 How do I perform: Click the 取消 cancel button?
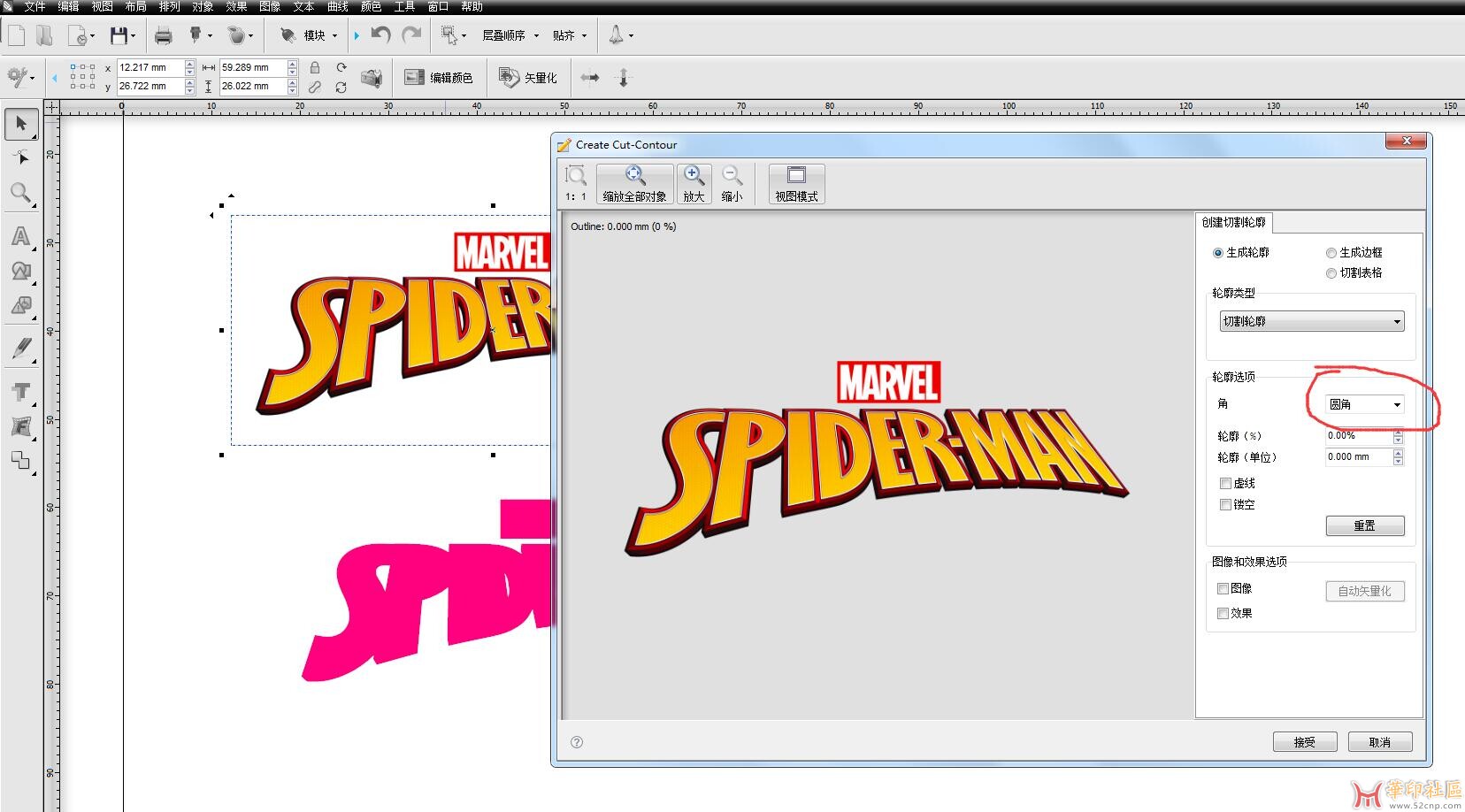(x=1380, y=742)
